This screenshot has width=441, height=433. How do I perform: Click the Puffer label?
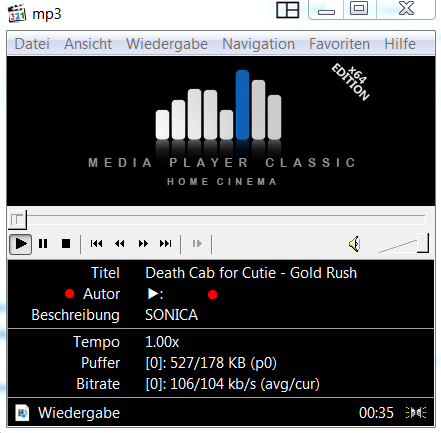point(100,363)
